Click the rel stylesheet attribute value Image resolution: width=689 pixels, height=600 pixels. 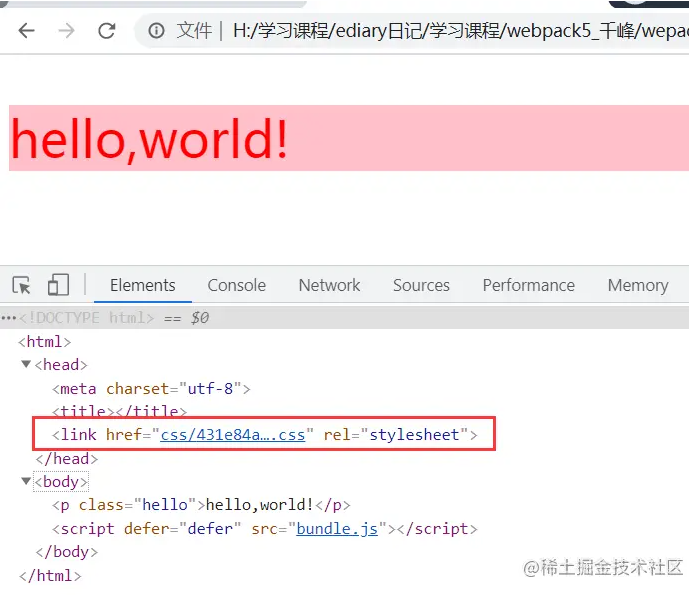pyautogui.click(x=414, y=435)
